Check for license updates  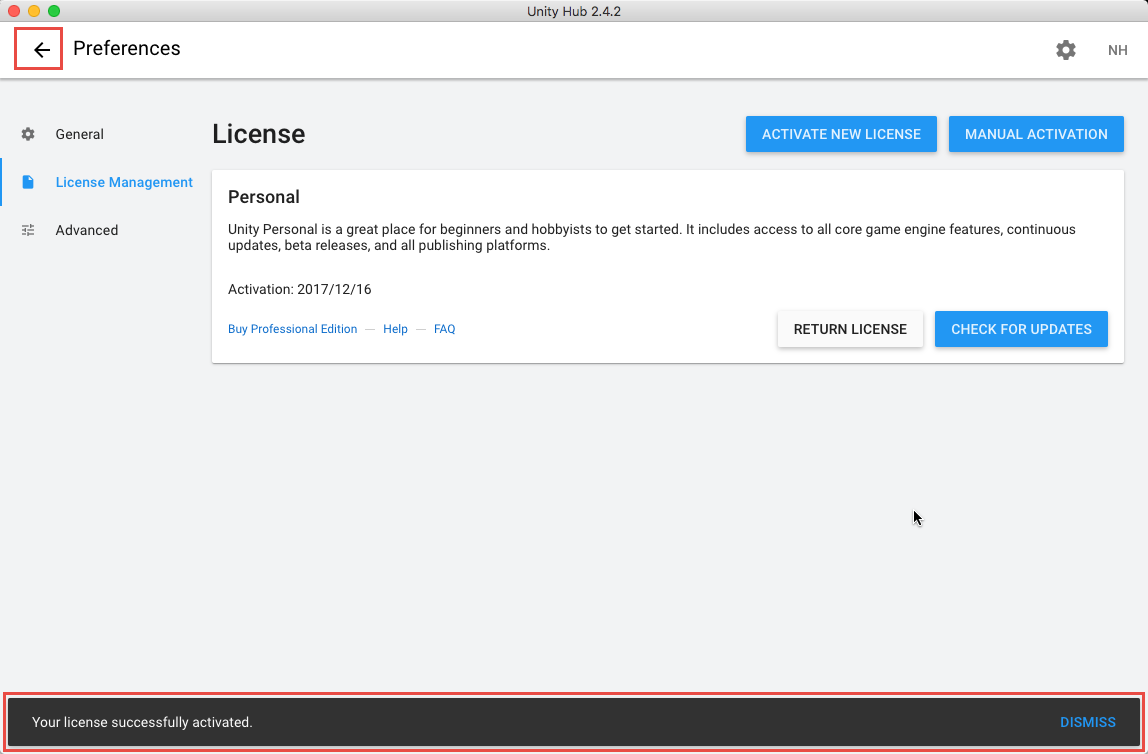coord(1021,329)
